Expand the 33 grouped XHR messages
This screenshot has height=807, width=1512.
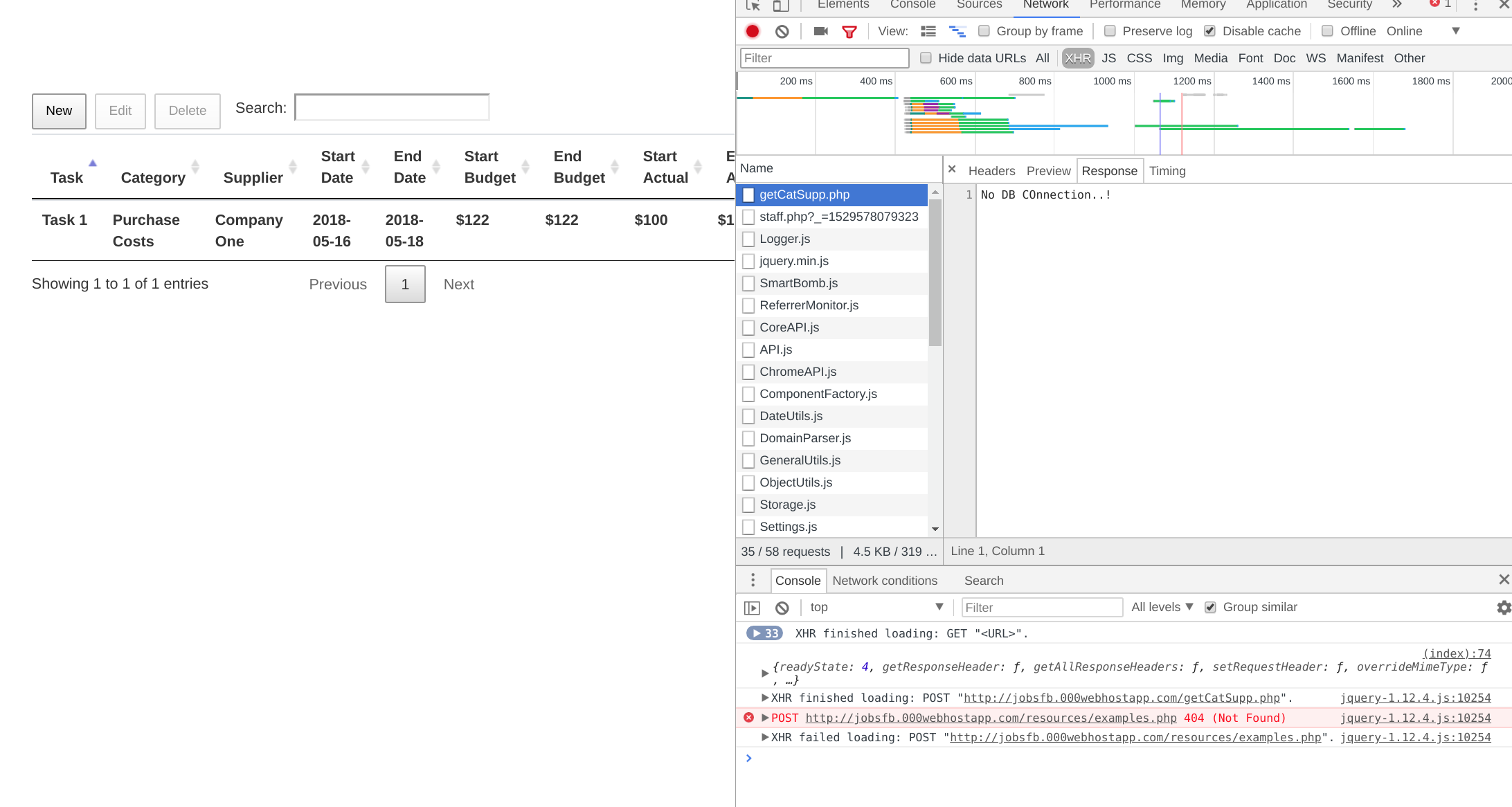765,633
